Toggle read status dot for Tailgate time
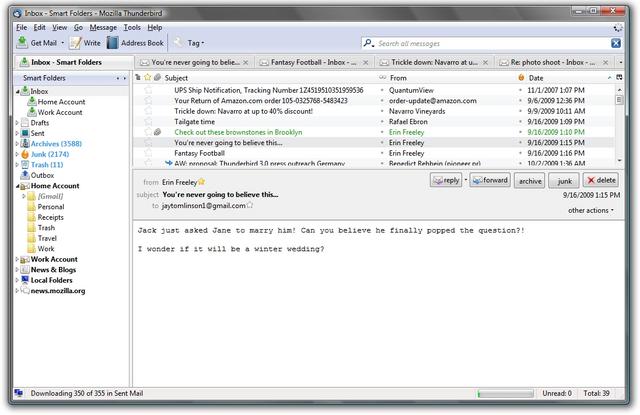This screenshot has height=415, width=640. click(x=382, y=122)
